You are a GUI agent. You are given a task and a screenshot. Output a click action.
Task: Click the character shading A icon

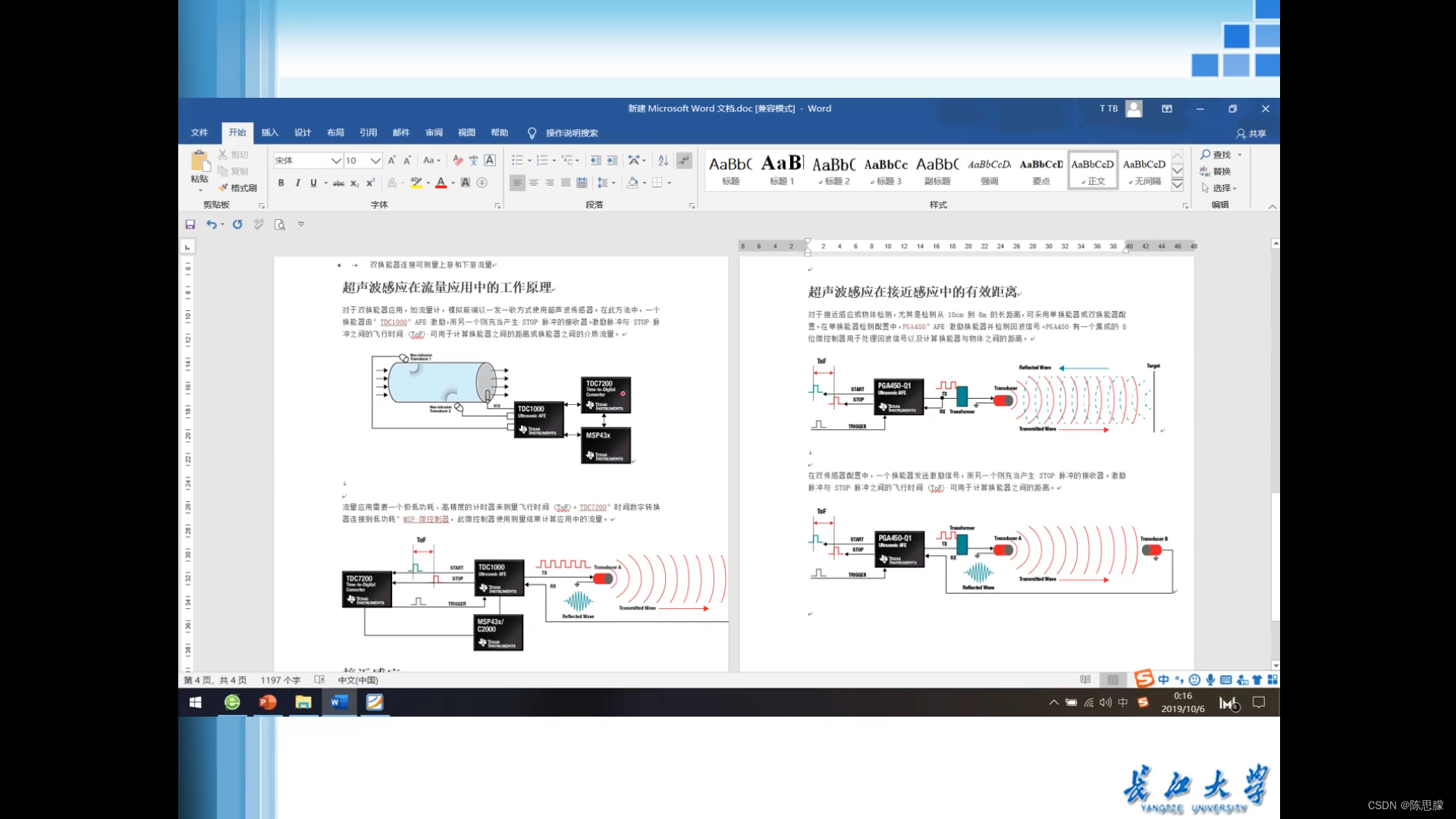pos(466,183)
